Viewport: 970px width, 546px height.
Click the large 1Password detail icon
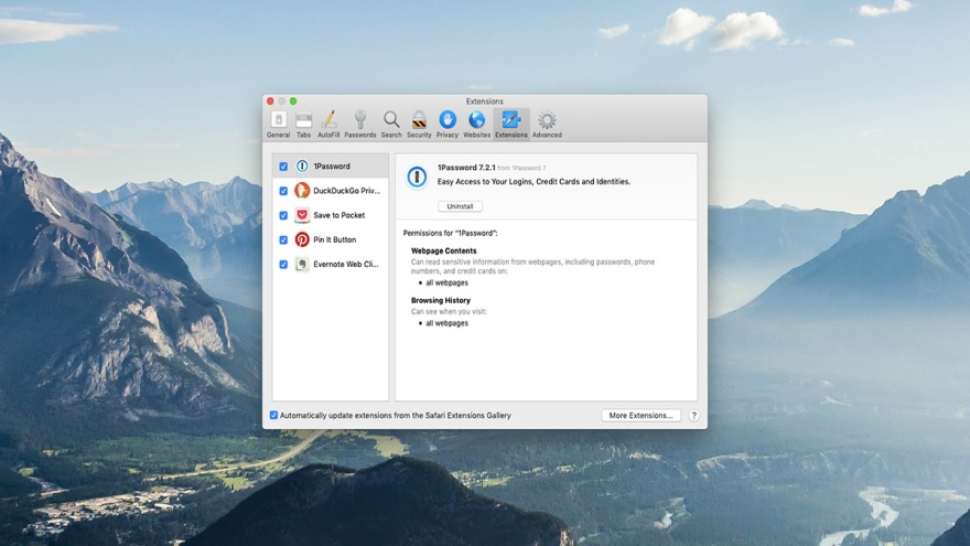(416, 177)
